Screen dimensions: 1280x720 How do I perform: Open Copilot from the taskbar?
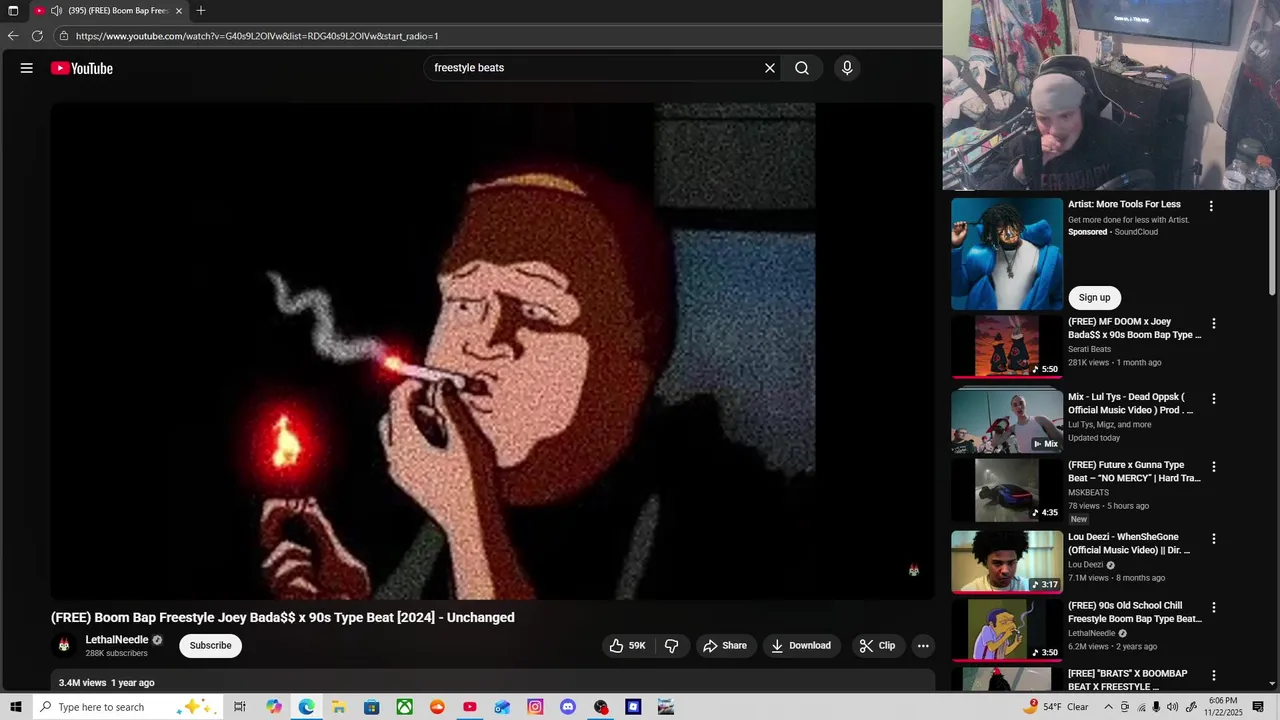coord(274,707)
